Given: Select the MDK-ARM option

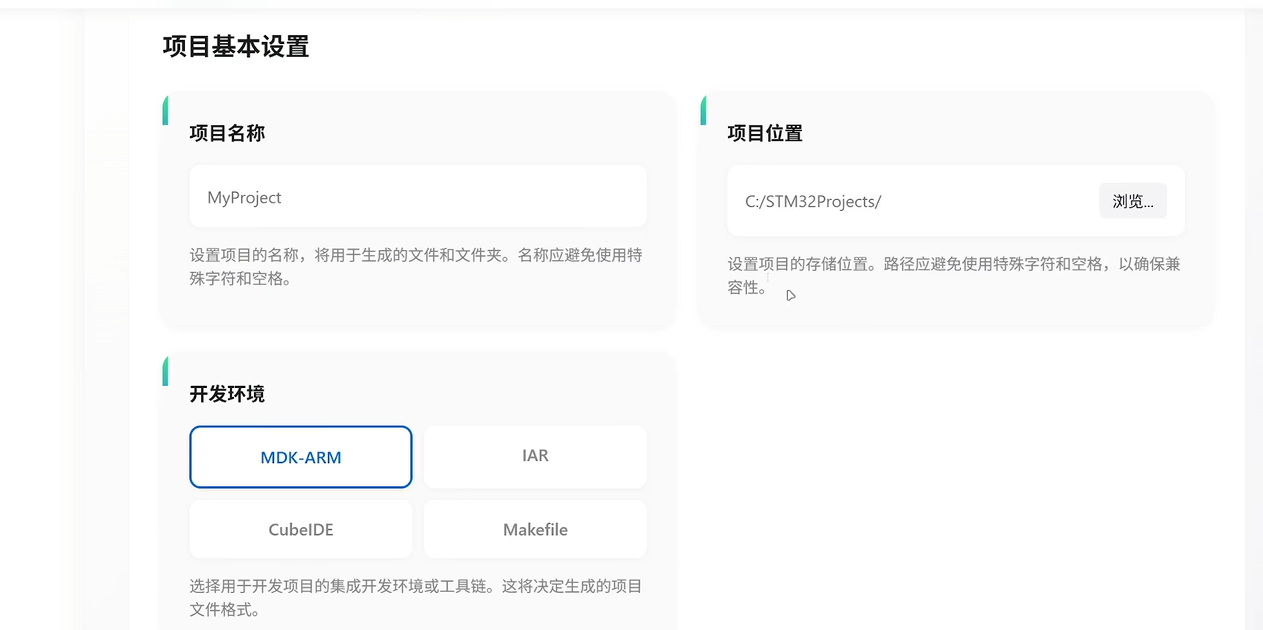Looking at the screenshot, I should click(x=300, y=456).
